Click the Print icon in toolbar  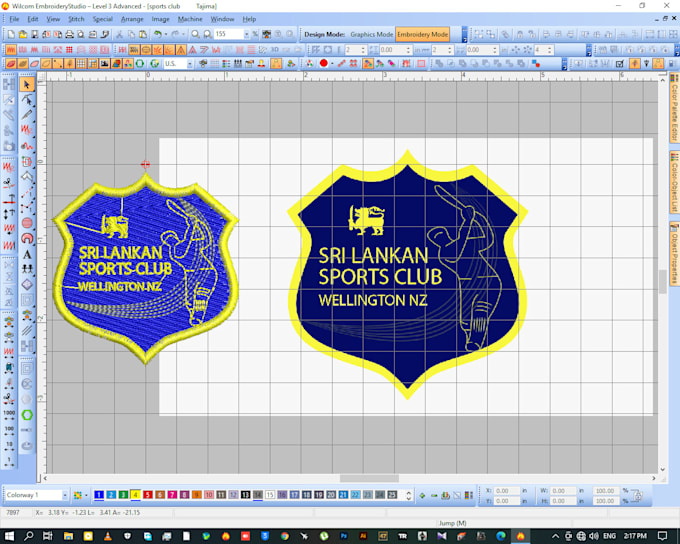click(x=69, y=34)
